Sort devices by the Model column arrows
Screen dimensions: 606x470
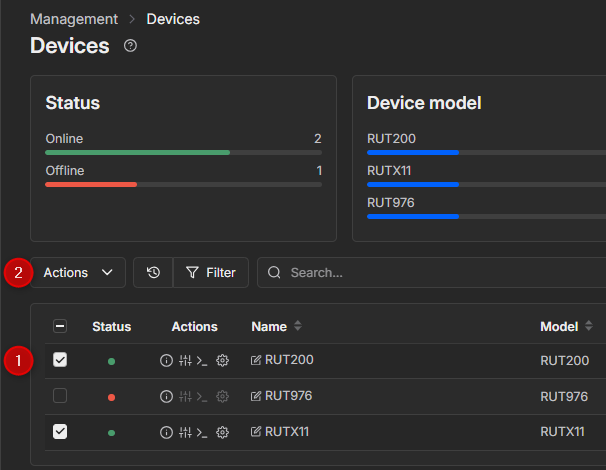(x=585, y=327)
